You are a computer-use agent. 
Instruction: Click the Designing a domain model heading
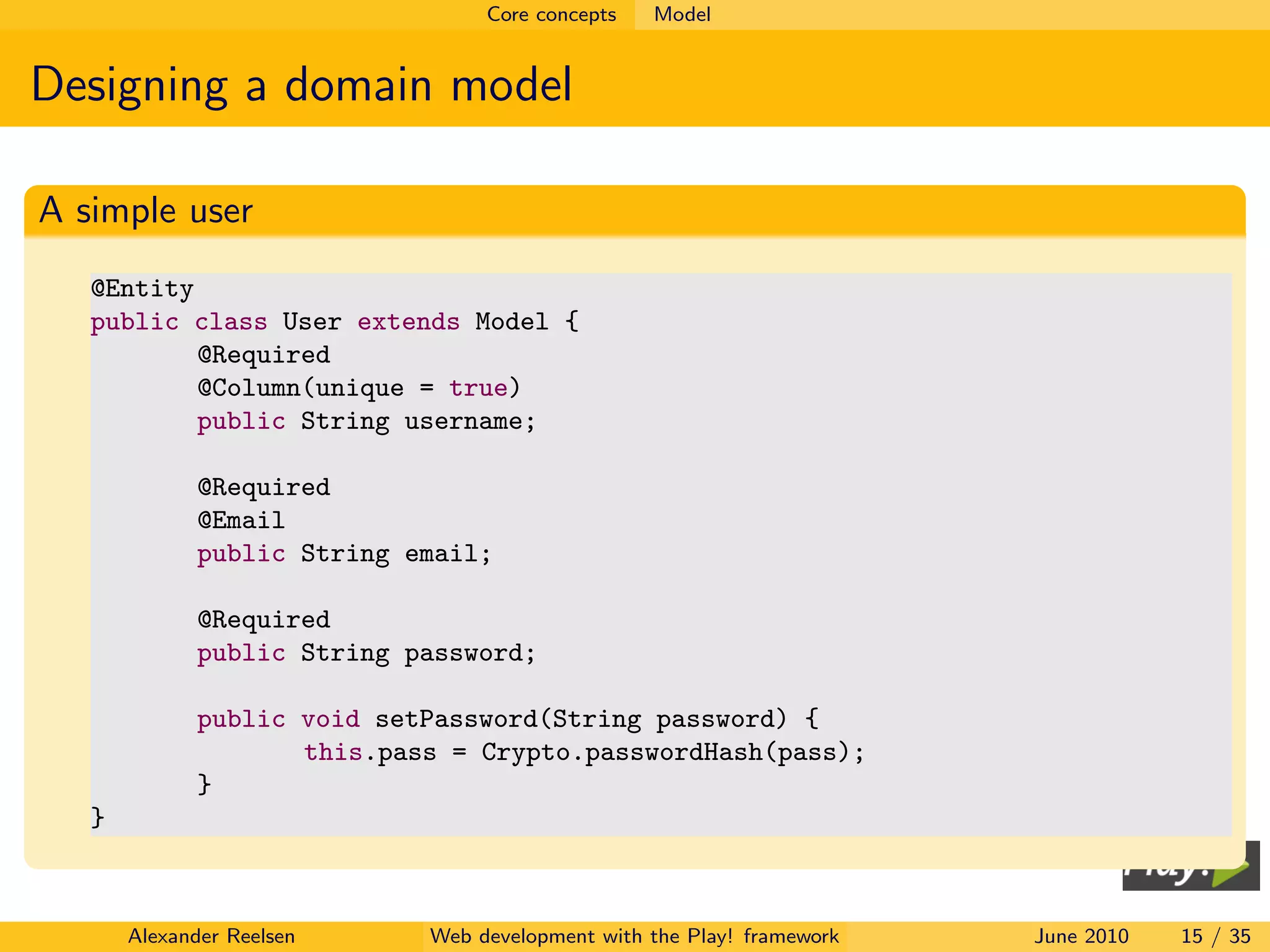301,84
